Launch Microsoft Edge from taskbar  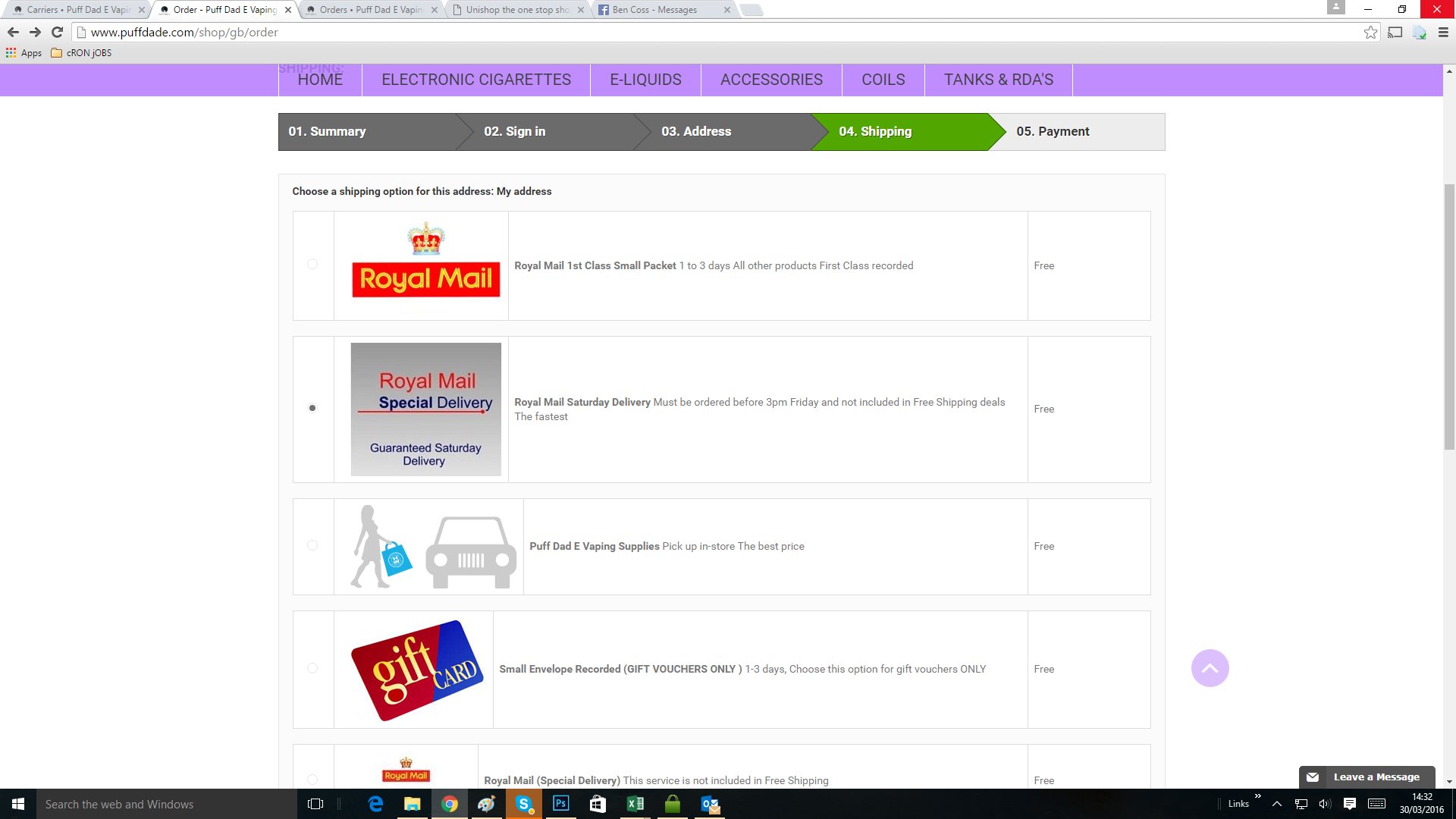[x=375, y=804]
